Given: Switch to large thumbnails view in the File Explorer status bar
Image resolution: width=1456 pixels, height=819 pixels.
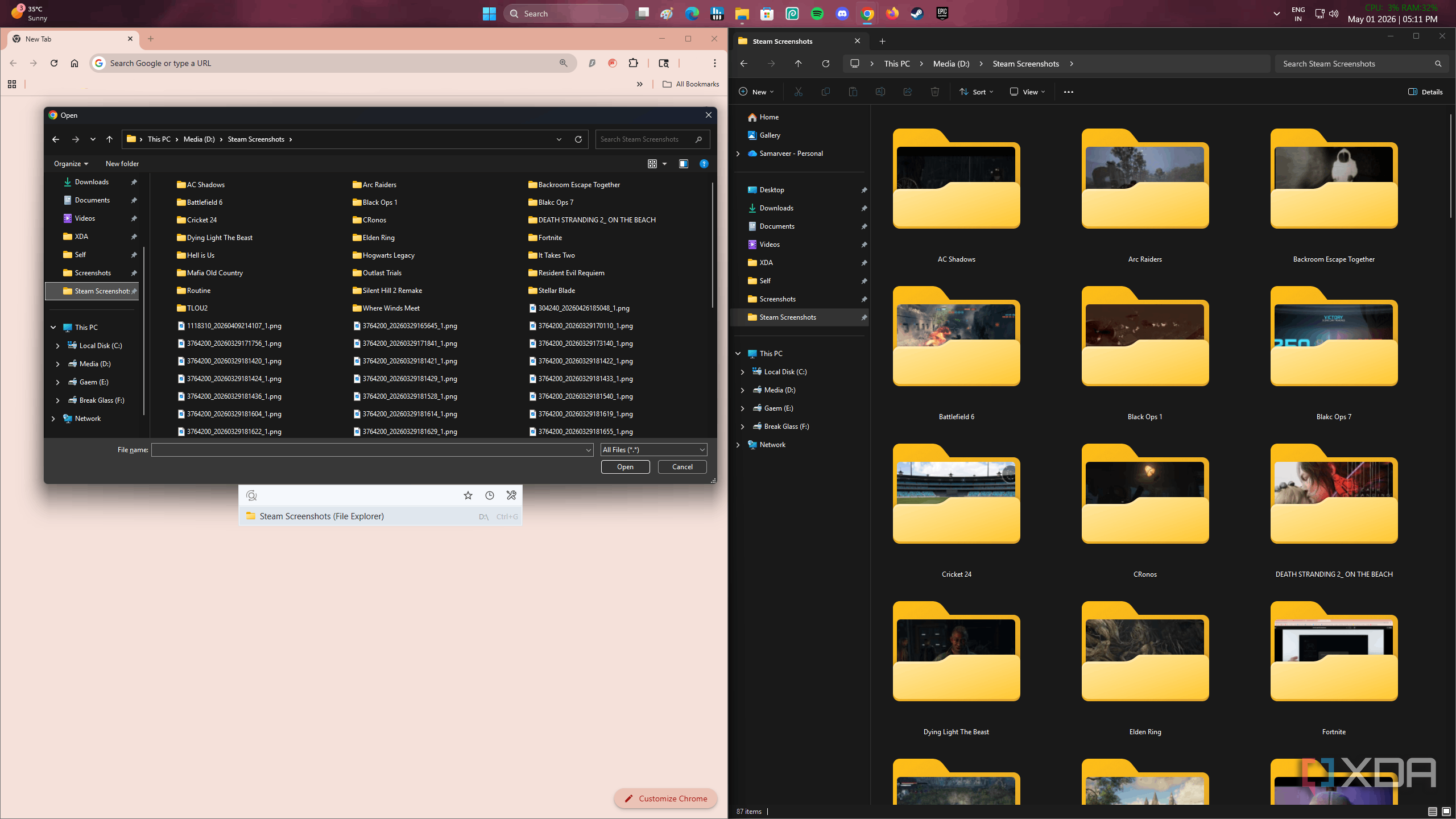Looking at the screenshot, I should pos(1446,812).
